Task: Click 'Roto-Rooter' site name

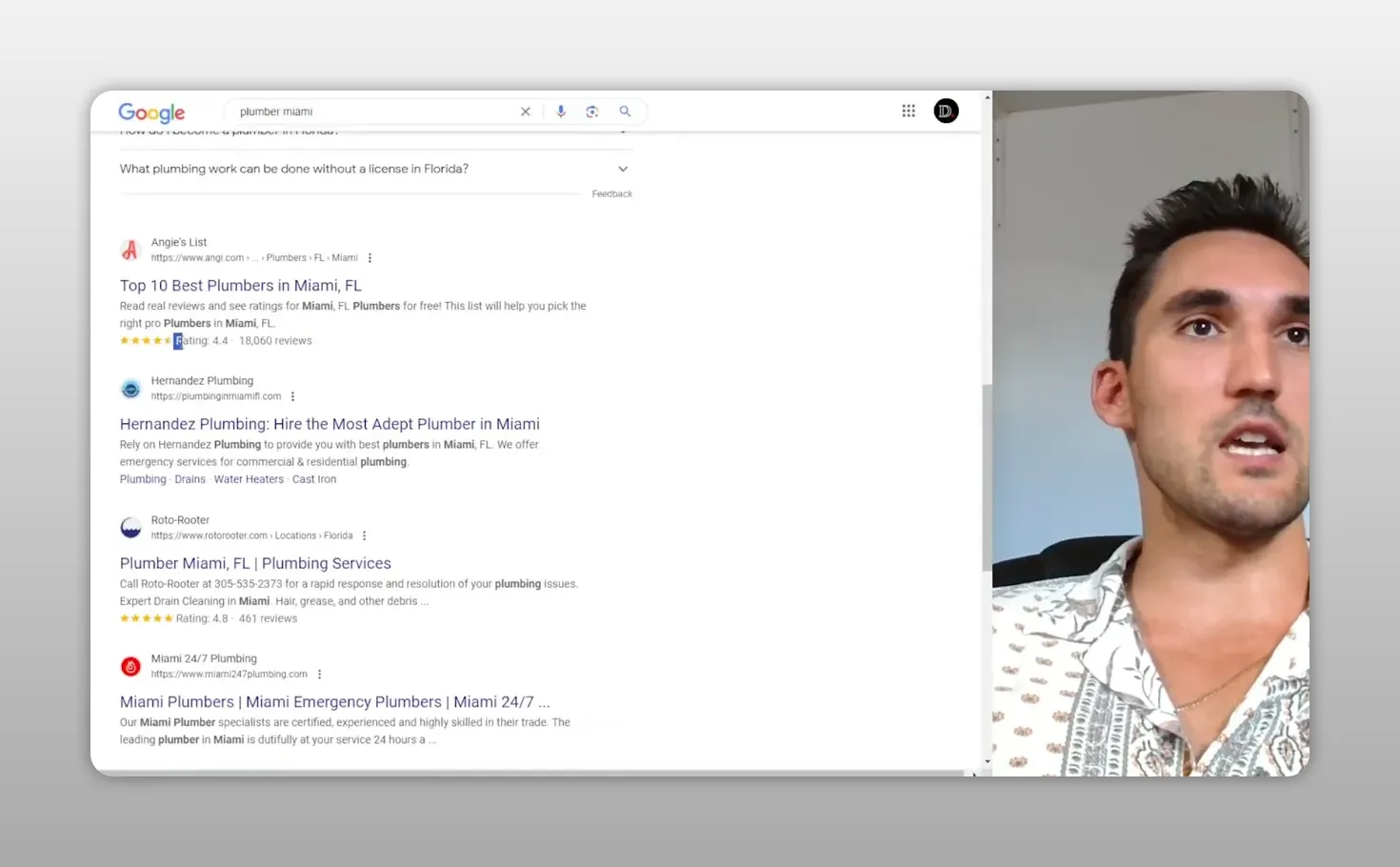Action: [180, 519]
